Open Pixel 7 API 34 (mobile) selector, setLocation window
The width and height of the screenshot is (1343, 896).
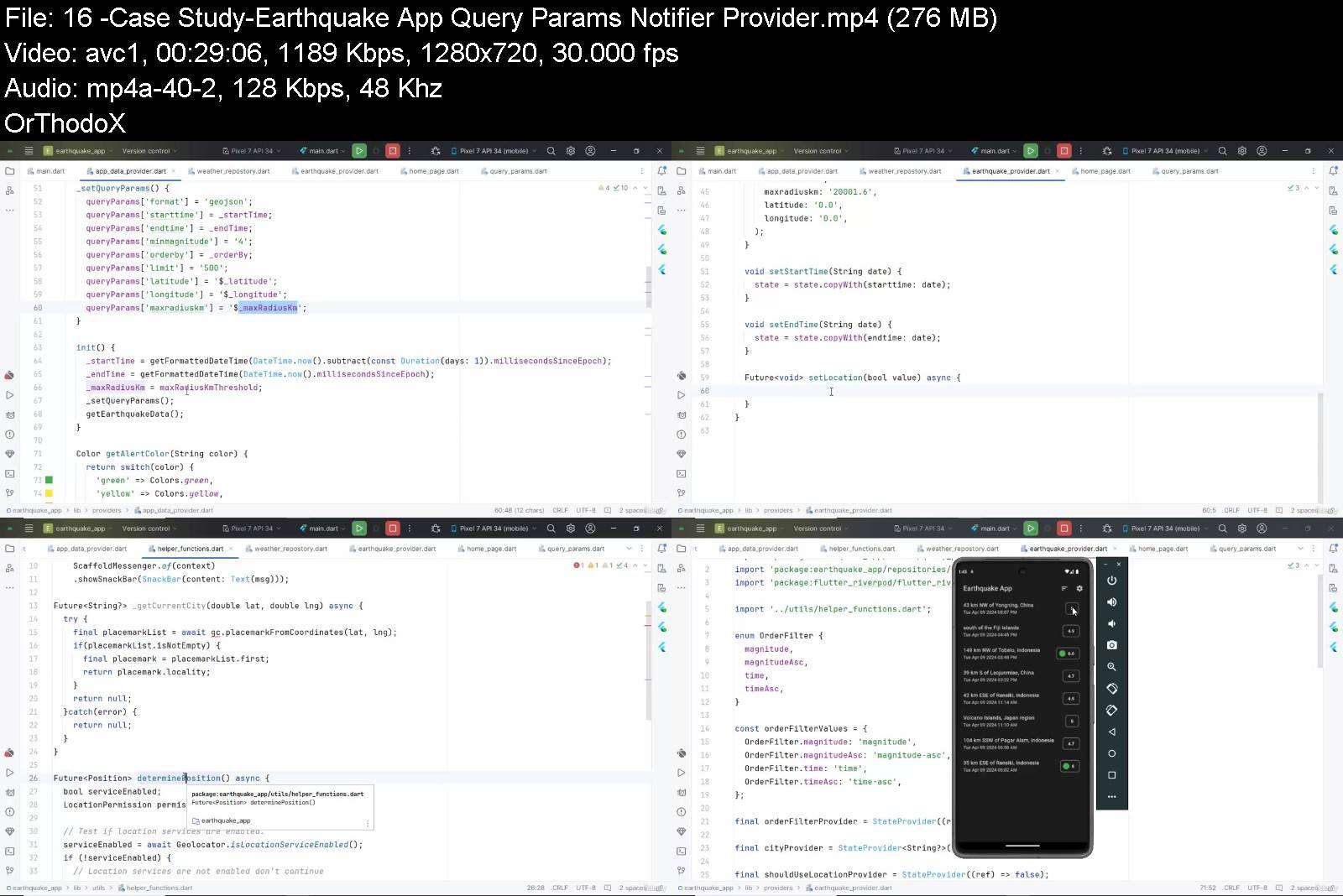pyautogui.click(x=1167, y=151)
